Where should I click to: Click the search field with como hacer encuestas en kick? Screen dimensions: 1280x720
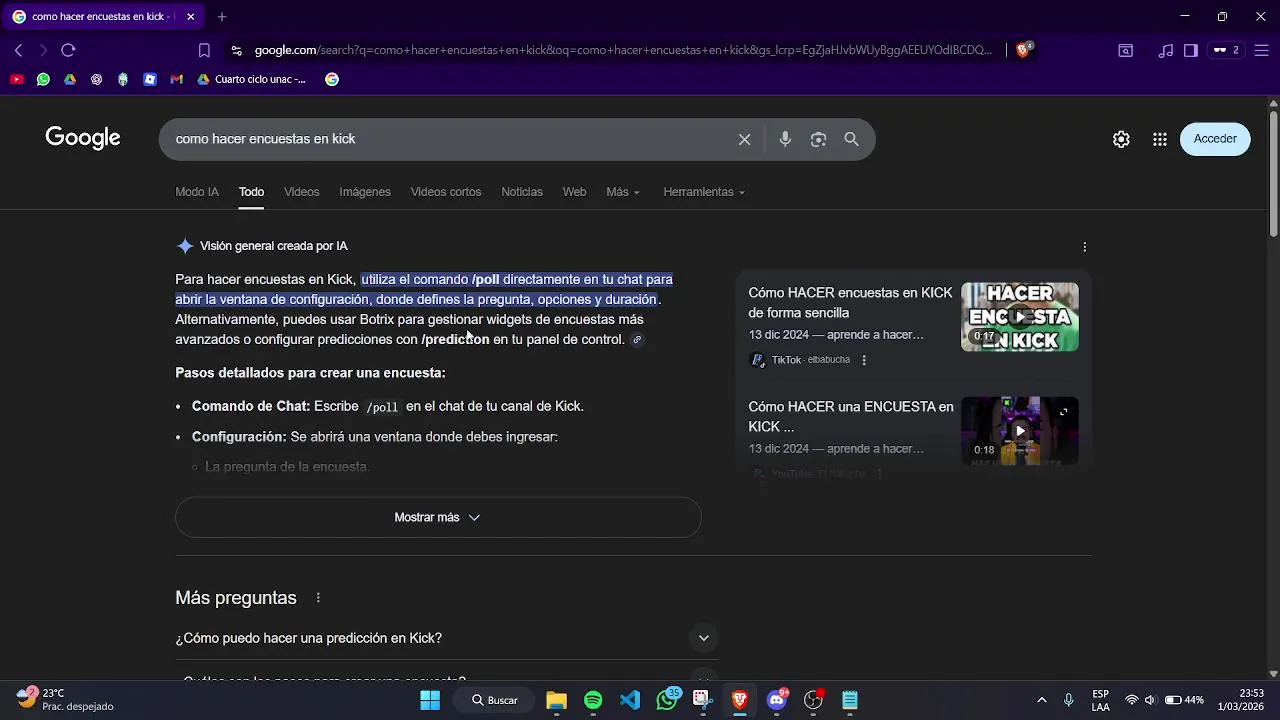[450, 139]
